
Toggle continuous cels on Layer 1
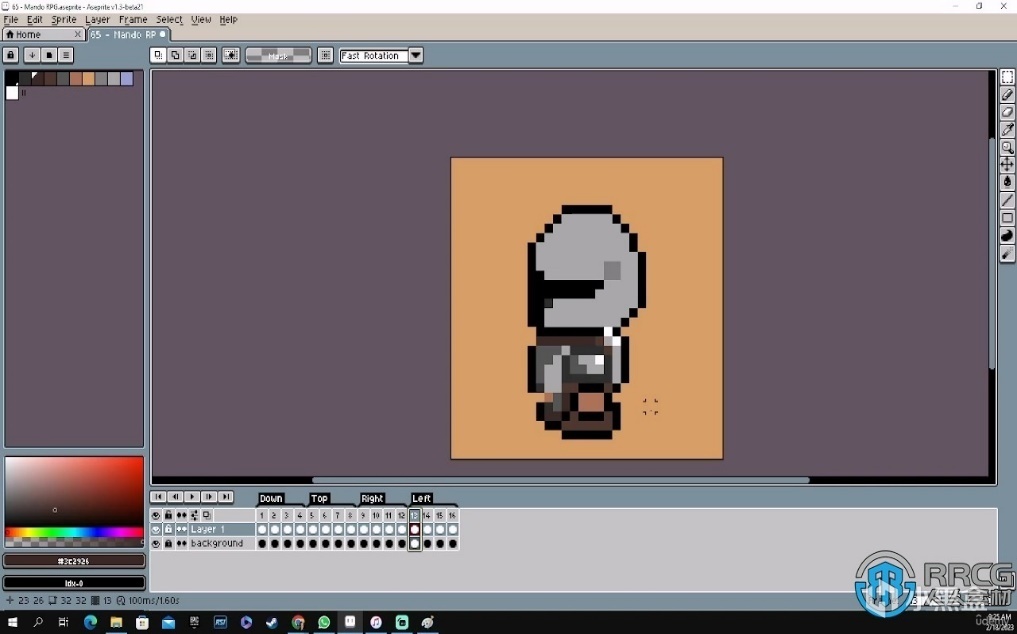(x=182, y=530)
